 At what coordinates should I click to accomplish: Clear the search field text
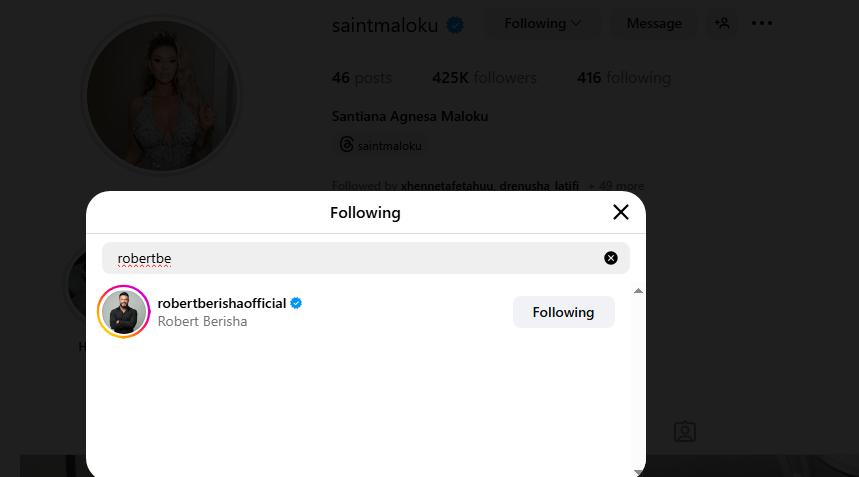click(611, 258)
